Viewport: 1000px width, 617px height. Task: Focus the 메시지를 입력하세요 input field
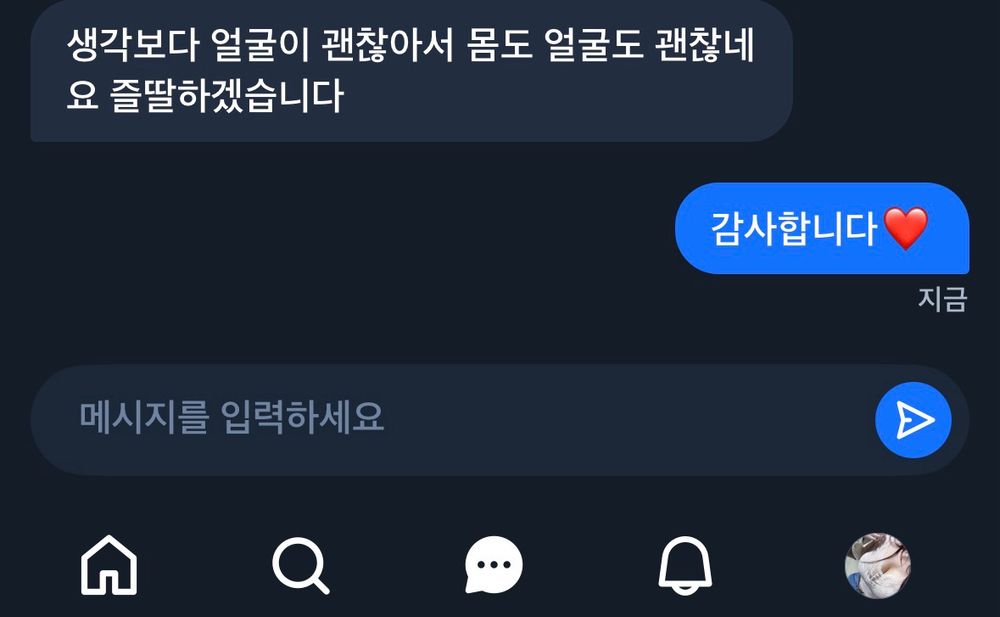(x=500, y=420)
